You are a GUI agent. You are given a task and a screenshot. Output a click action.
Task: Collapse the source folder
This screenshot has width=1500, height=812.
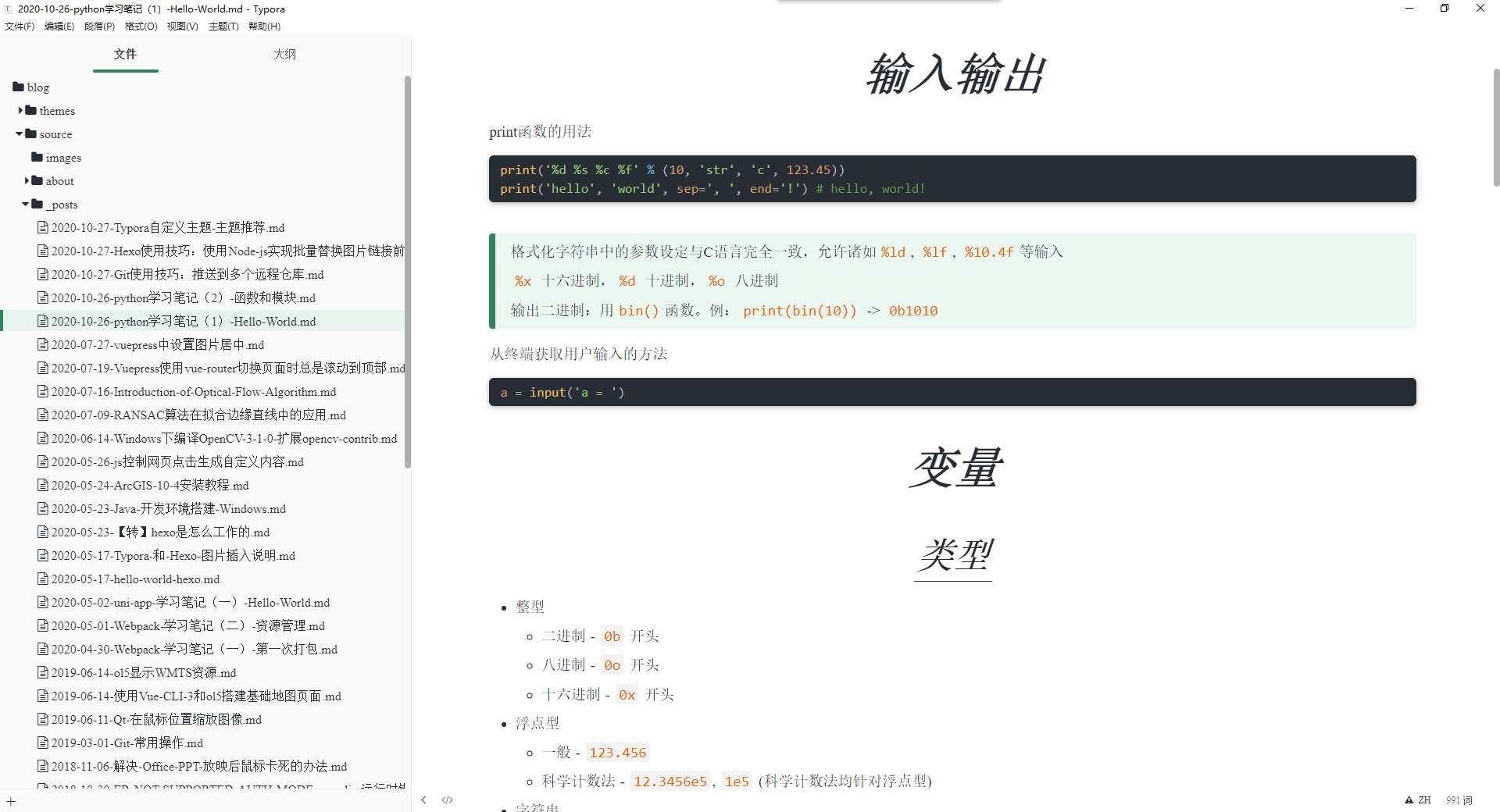(x=20, y=134)
